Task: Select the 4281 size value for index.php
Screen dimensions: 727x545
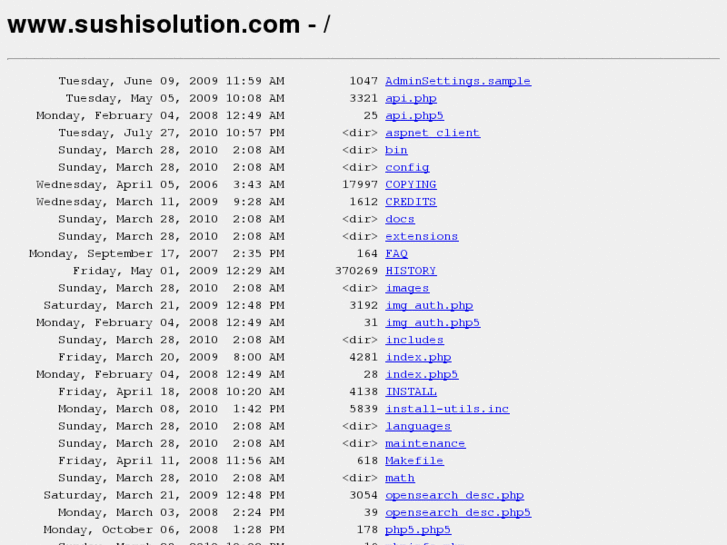Action: pyautogui.click(x=364, y=357)
